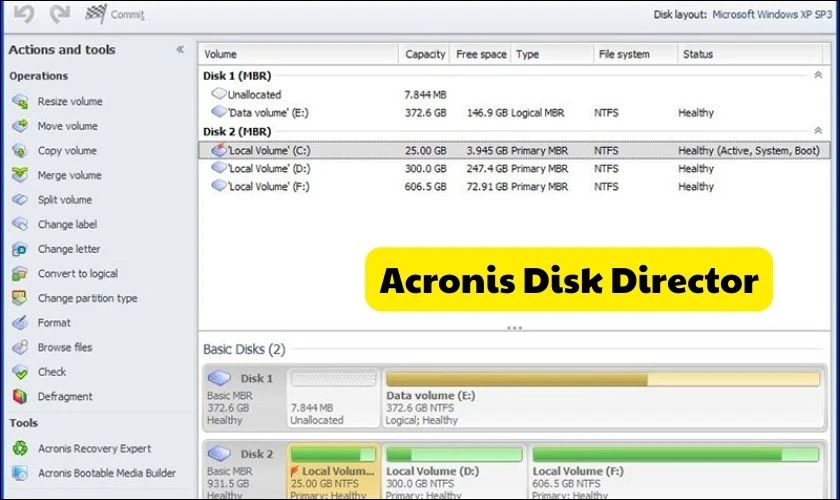Click the 25.00 GB capacity cell

point(425,151)
